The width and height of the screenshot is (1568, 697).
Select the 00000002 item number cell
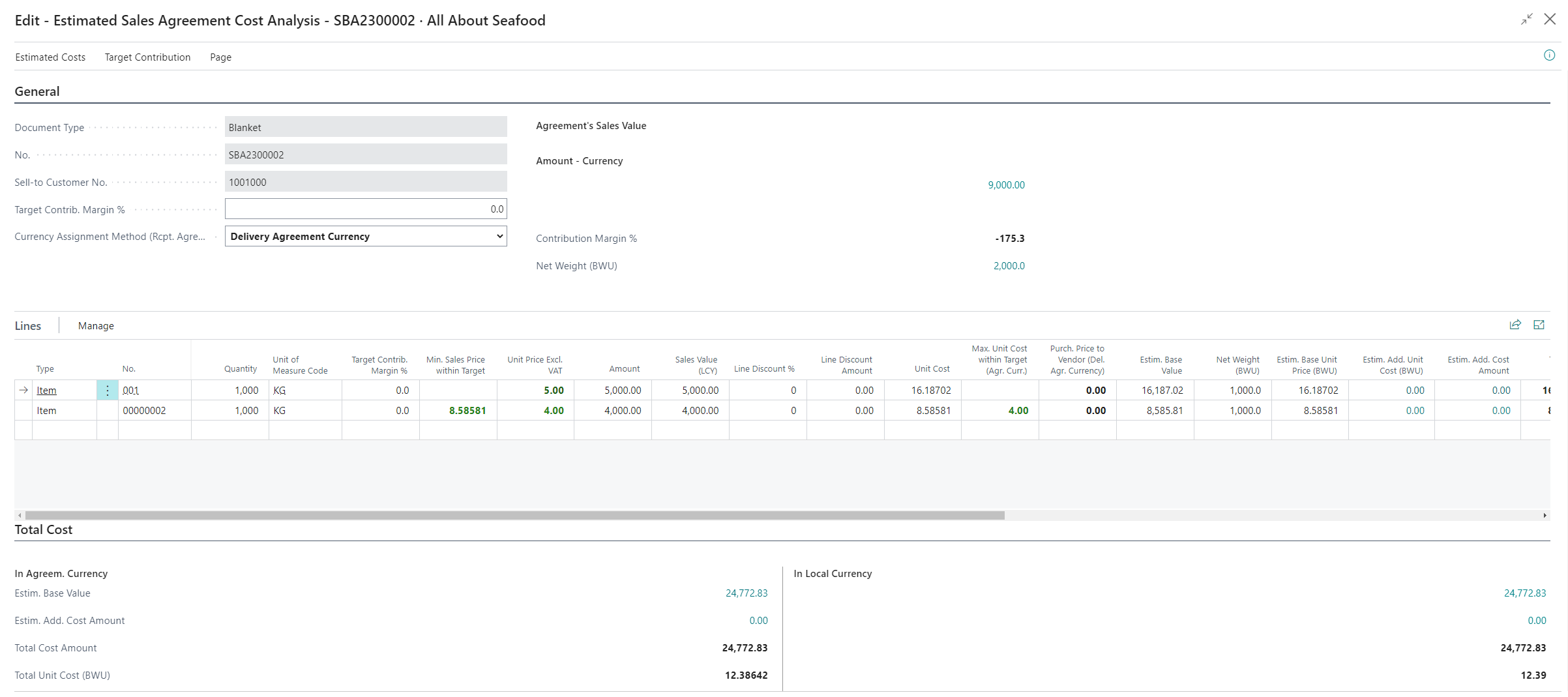coord(145,411)
